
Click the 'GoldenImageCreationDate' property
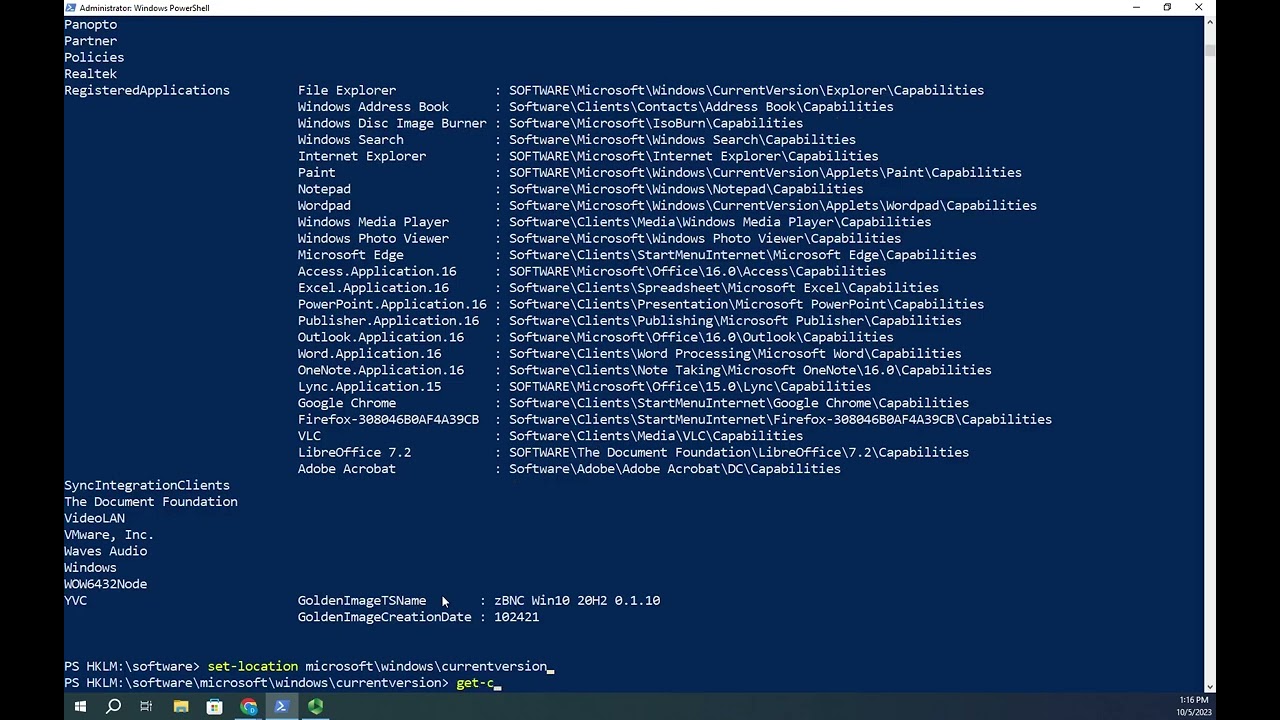(384, 617)
